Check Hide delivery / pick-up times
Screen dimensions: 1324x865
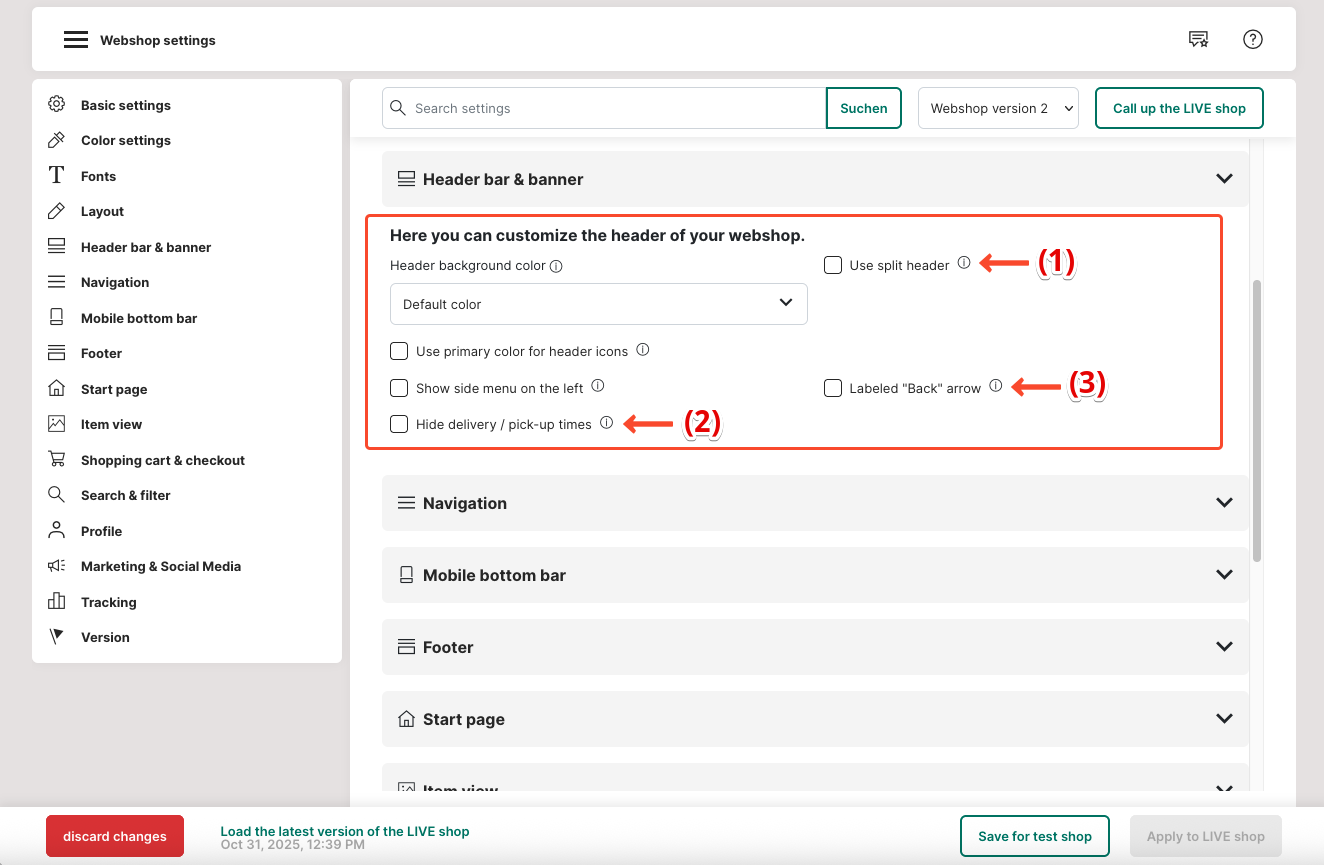tap(399, 424)
